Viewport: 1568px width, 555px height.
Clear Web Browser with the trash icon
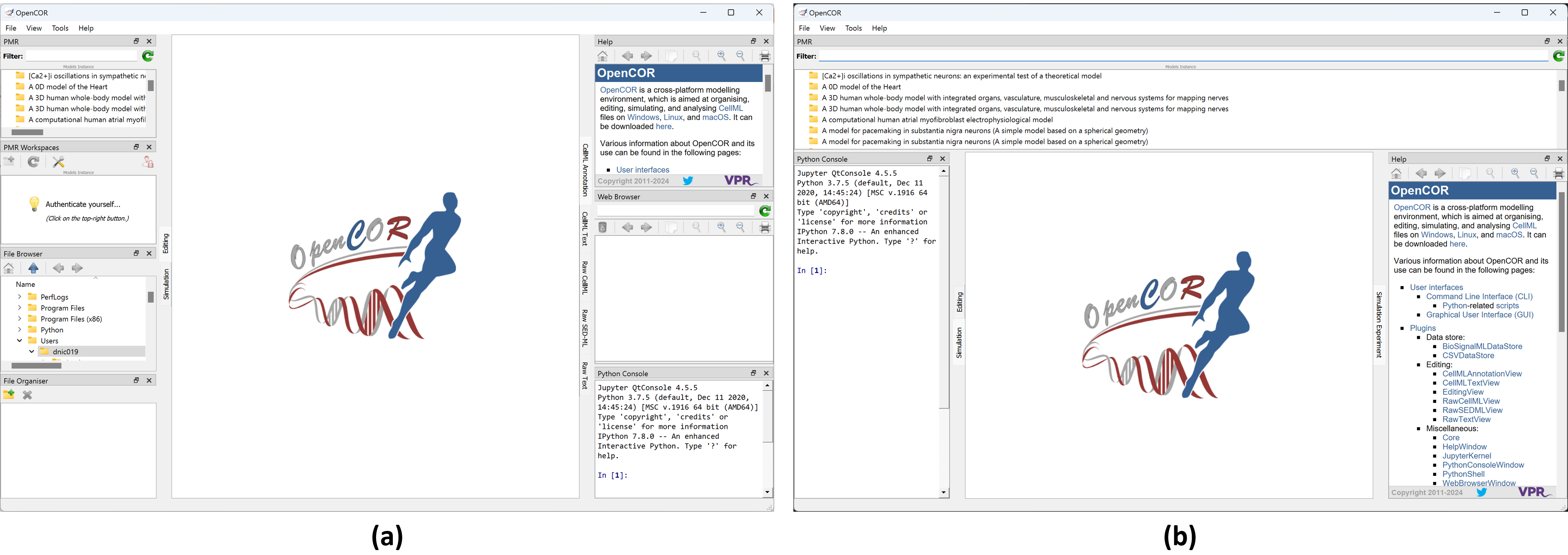603,227
